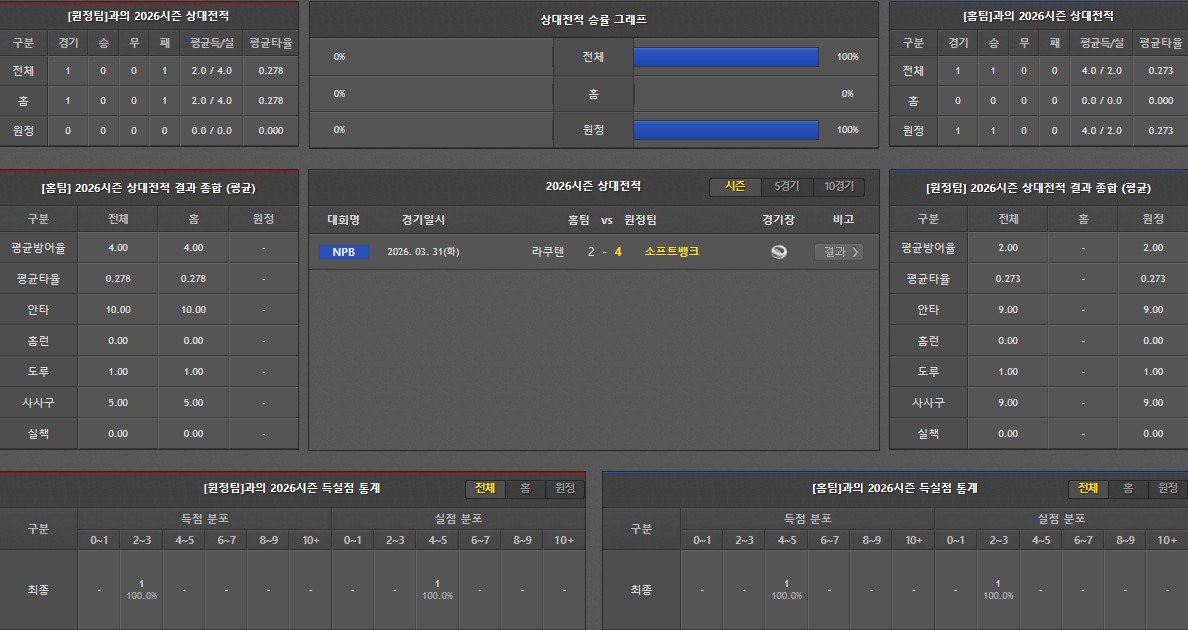Click the 경기장 column header

778,220
